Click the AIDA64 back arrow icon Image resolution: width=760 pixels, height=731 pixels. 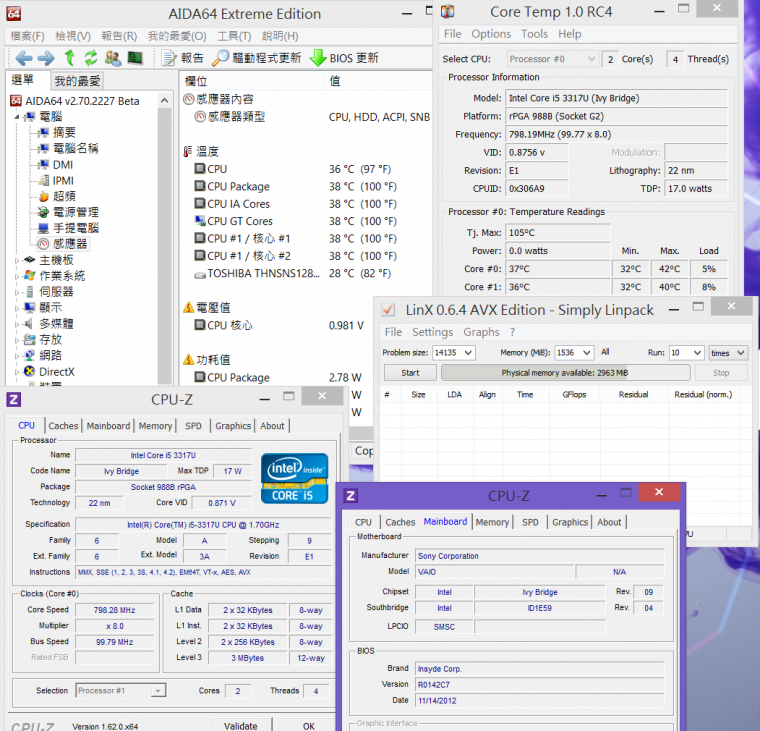(23, 58)
